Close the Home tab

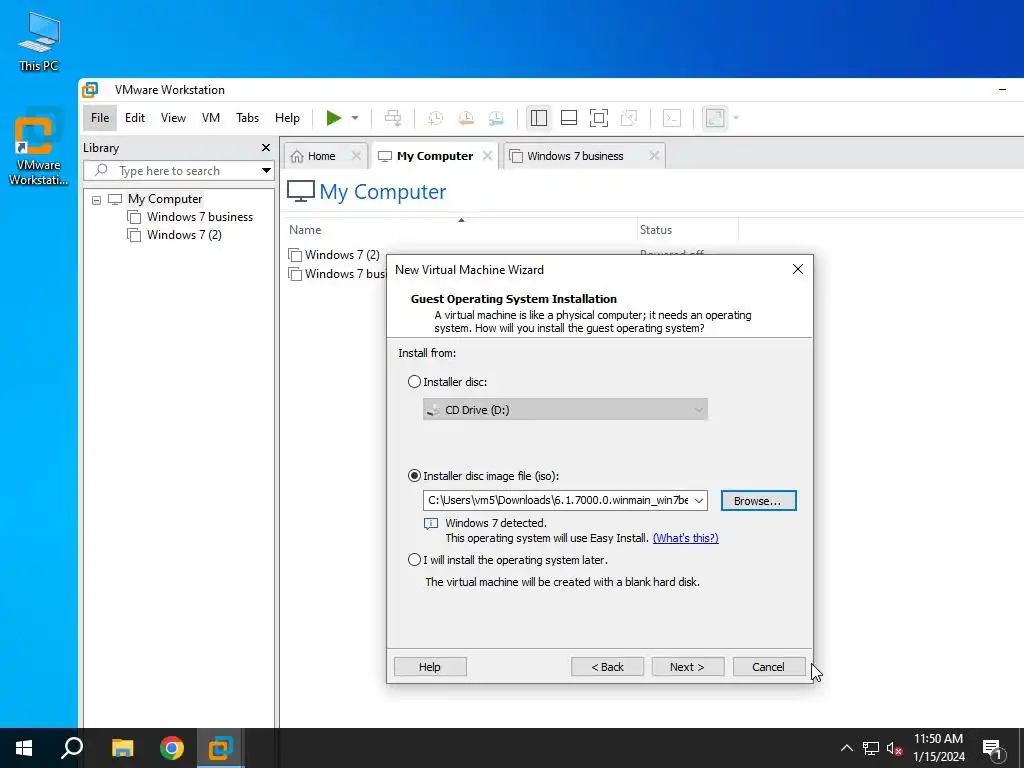(x=356, y=155)
